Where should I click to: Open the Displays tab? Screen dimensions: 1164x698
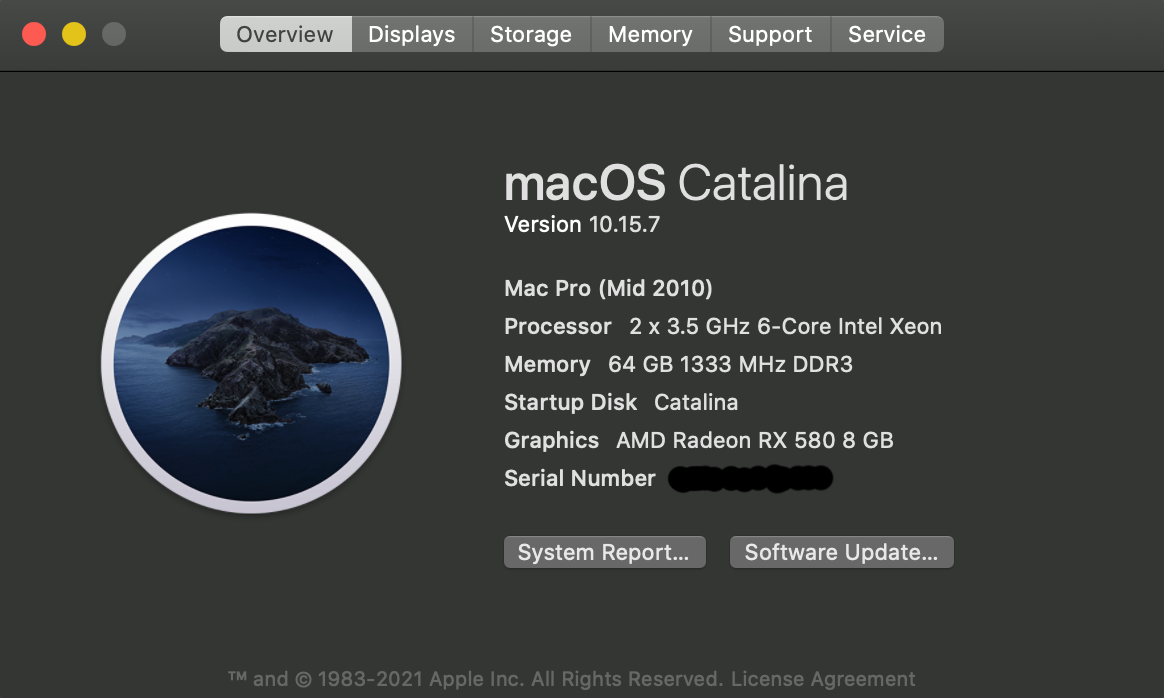tap(411, 34)
